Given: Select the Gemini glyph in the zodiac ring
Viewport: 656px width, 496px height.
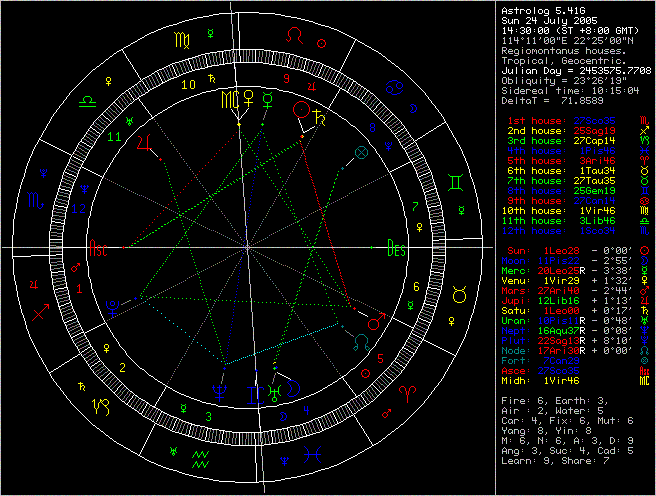Looking at the screenshot, I should point(453,182).
